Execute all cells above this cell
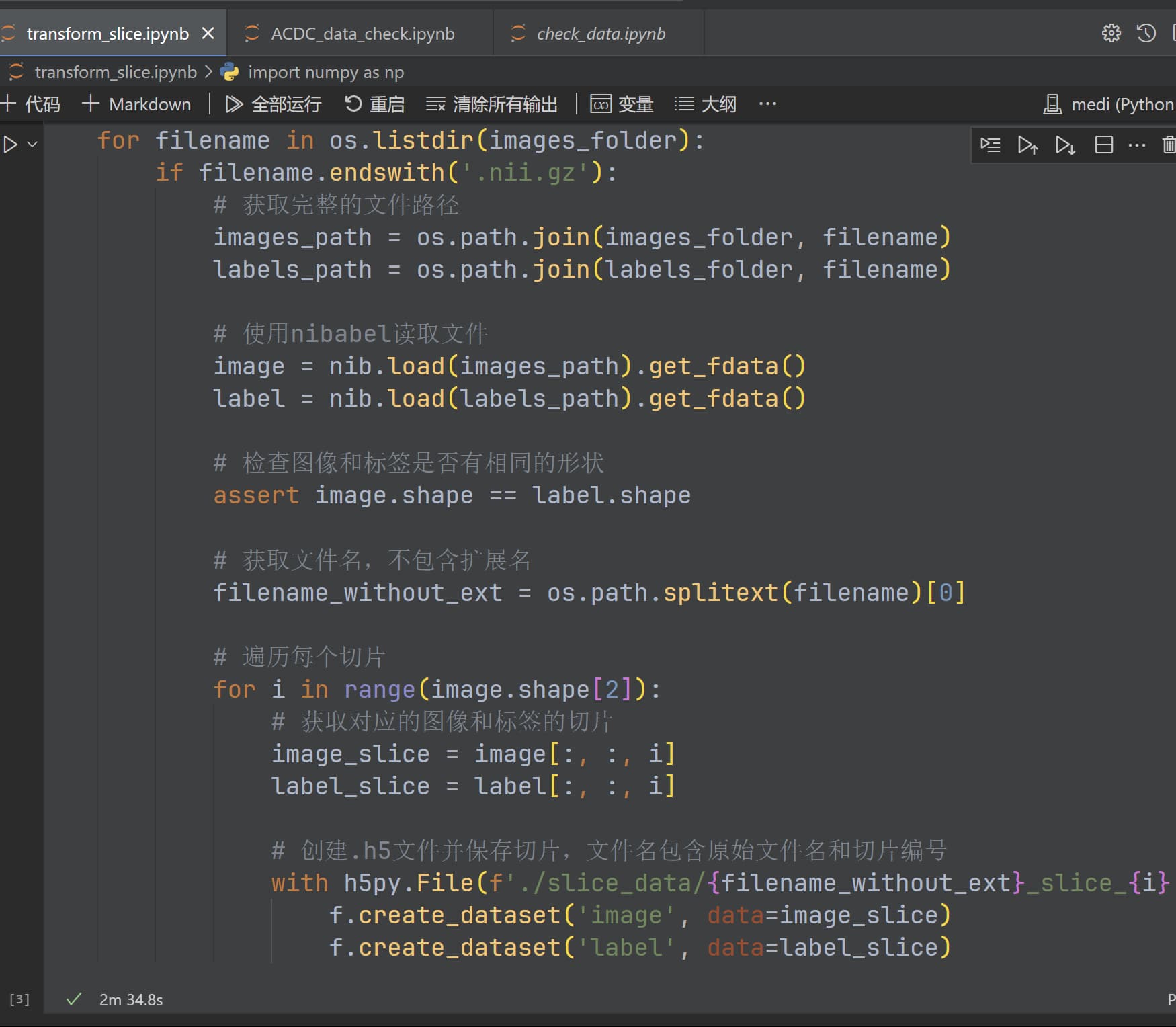The image size is (1176, 1027). point(1027,145)
